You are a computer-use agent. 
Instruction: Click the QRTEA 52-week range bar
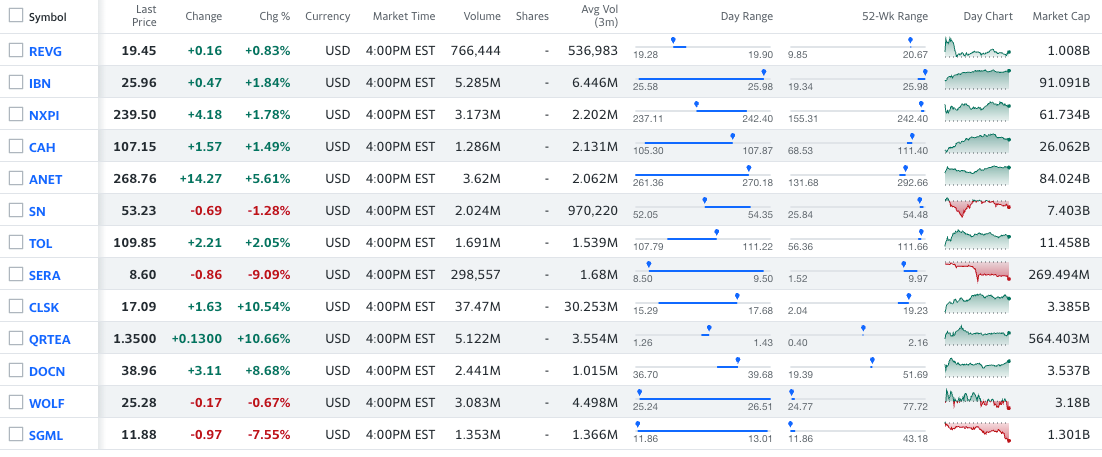click(x=858, y=334)
